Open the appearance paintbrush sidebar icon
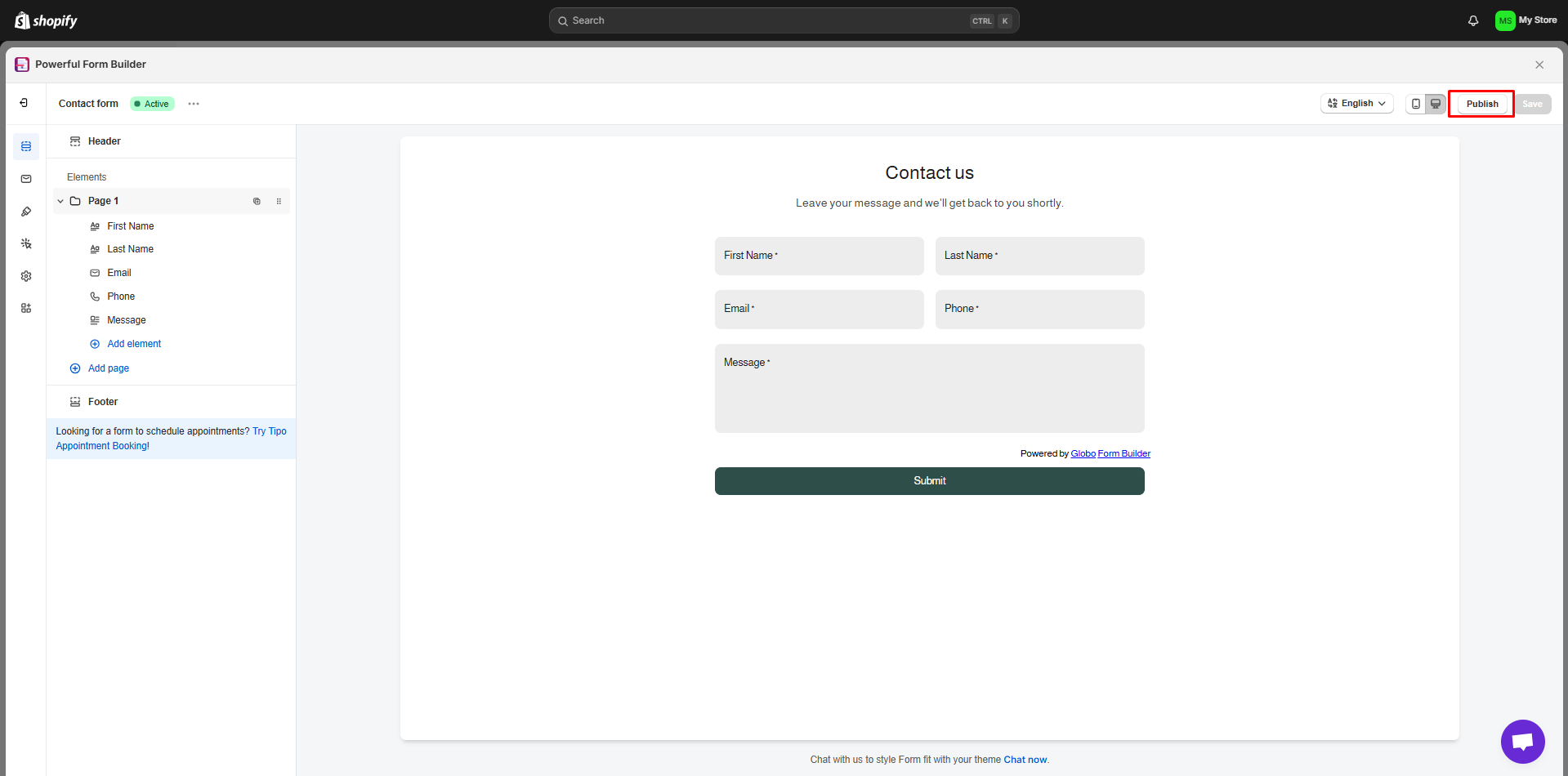 26,212
